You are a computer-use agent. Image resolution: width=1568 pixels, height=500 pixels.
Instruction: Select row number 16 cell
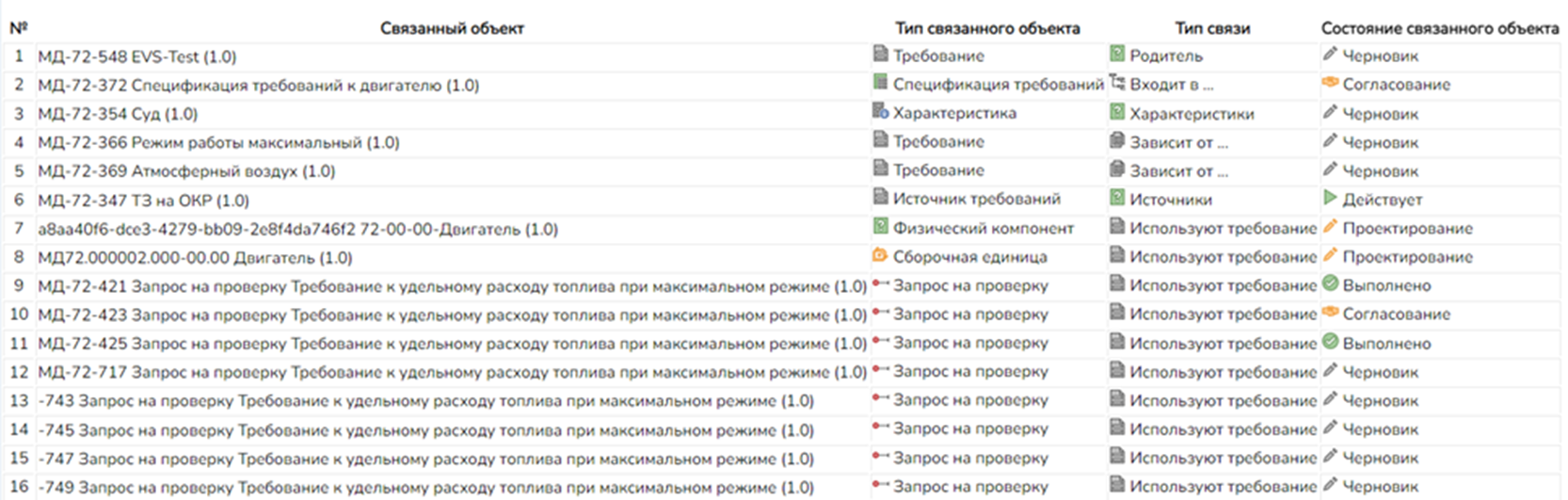[x=19, y=487]
